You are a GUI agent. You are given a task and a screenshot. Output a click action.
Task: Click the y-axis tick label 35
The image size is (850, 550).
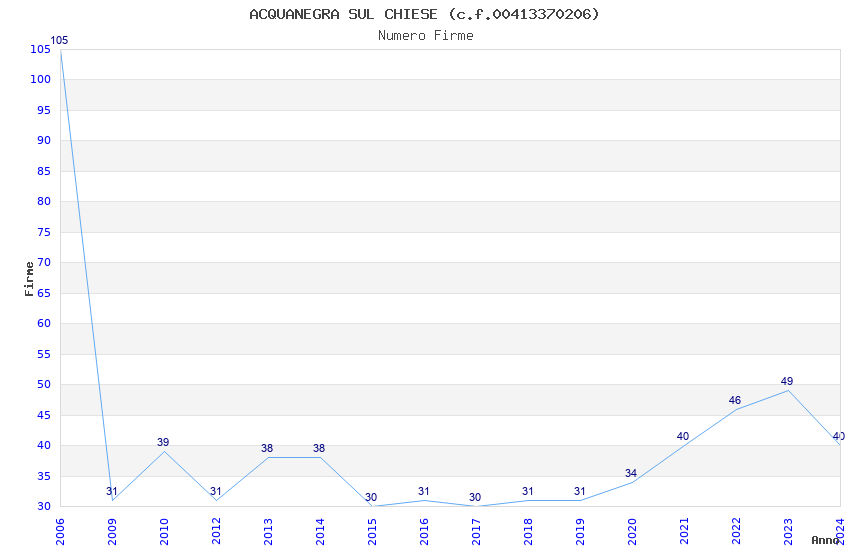pyautogui.click(x=44, y=476)
